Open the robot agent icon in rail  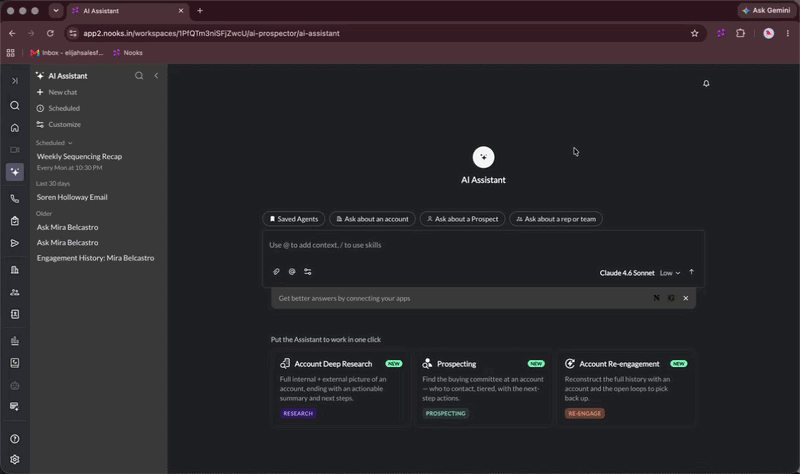(15, 386)
